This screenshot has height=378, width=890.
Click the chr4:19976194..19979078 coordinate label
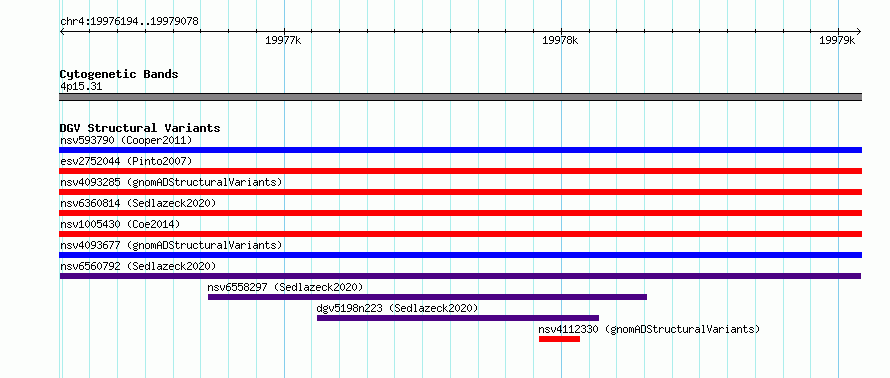pyautogui.click(x=129, y=22)
